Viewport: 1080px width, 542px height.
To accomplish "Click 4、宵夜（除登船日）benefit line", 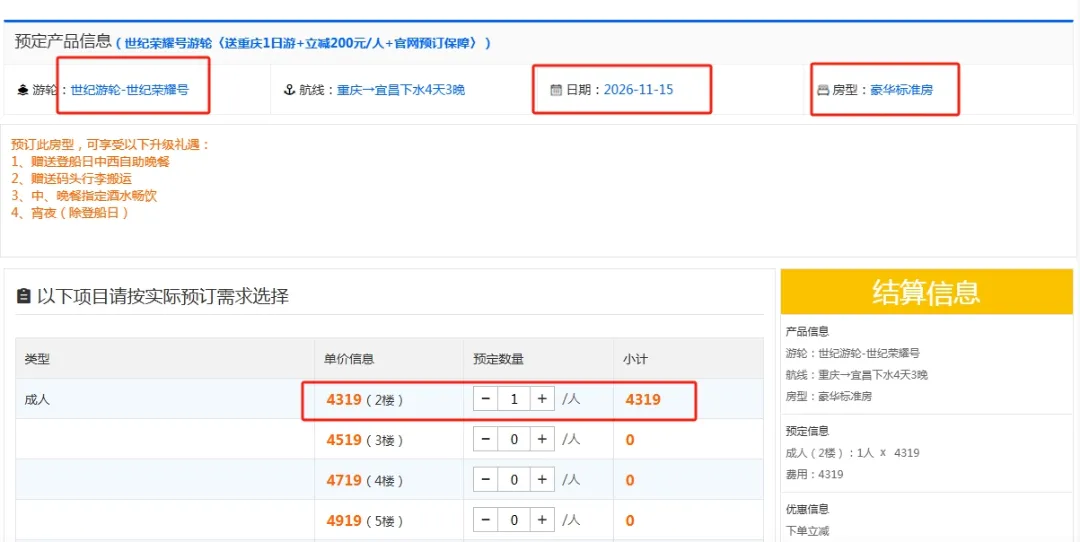I will [70, 213].
